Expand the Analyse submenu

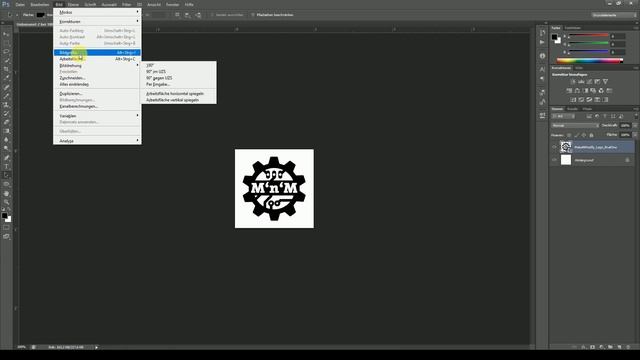click(x=97, y=141)
